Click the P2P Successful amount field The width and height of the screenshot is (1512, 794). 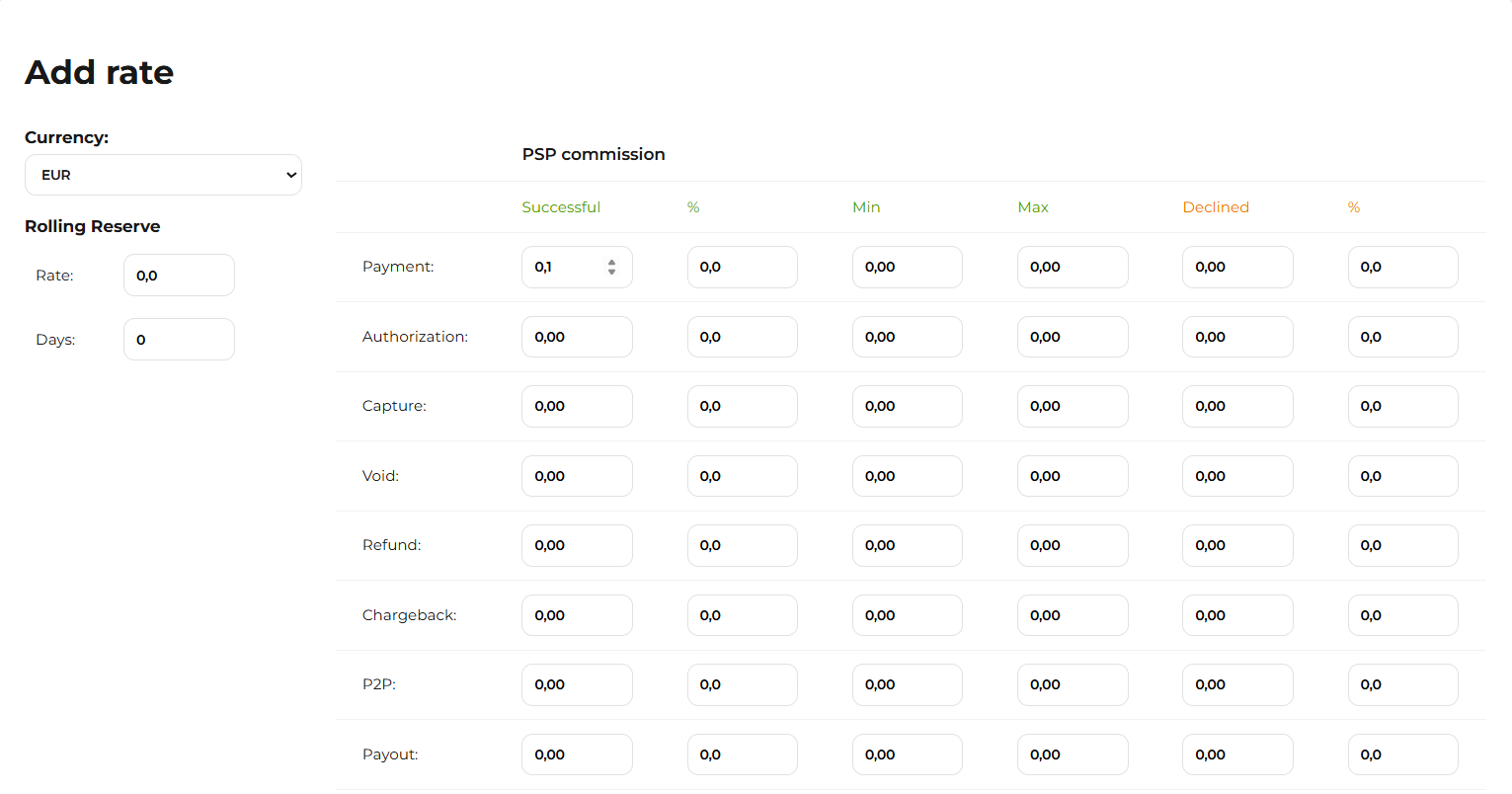[x=577, y=685]
